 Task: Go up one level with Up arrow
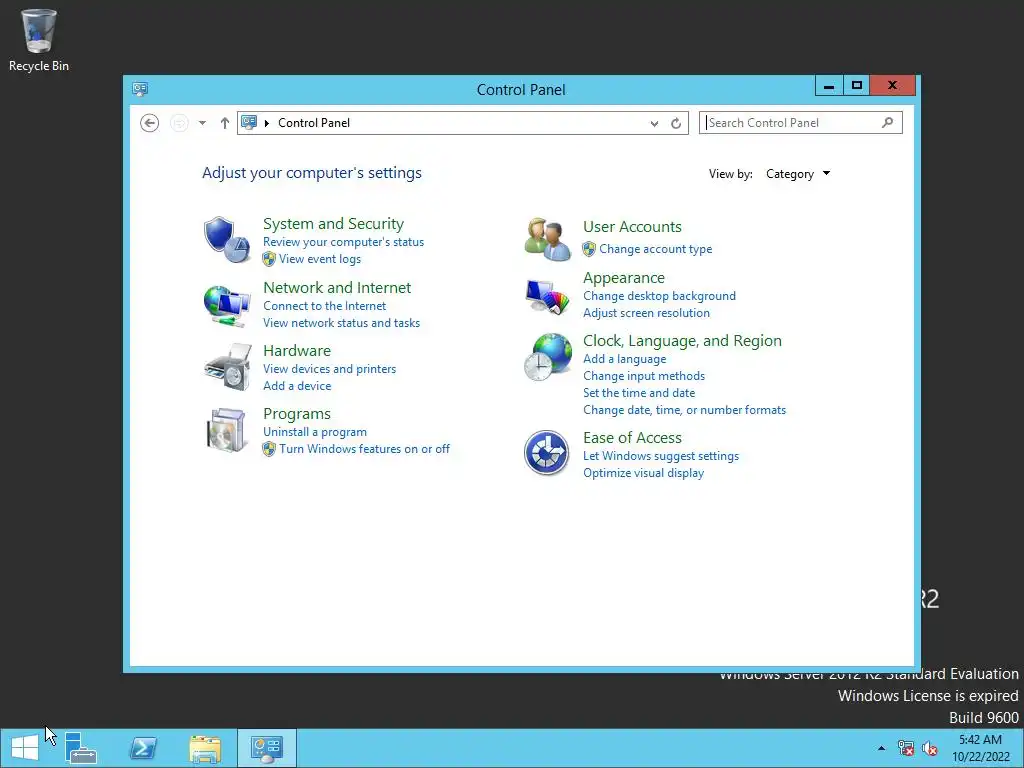225,123
